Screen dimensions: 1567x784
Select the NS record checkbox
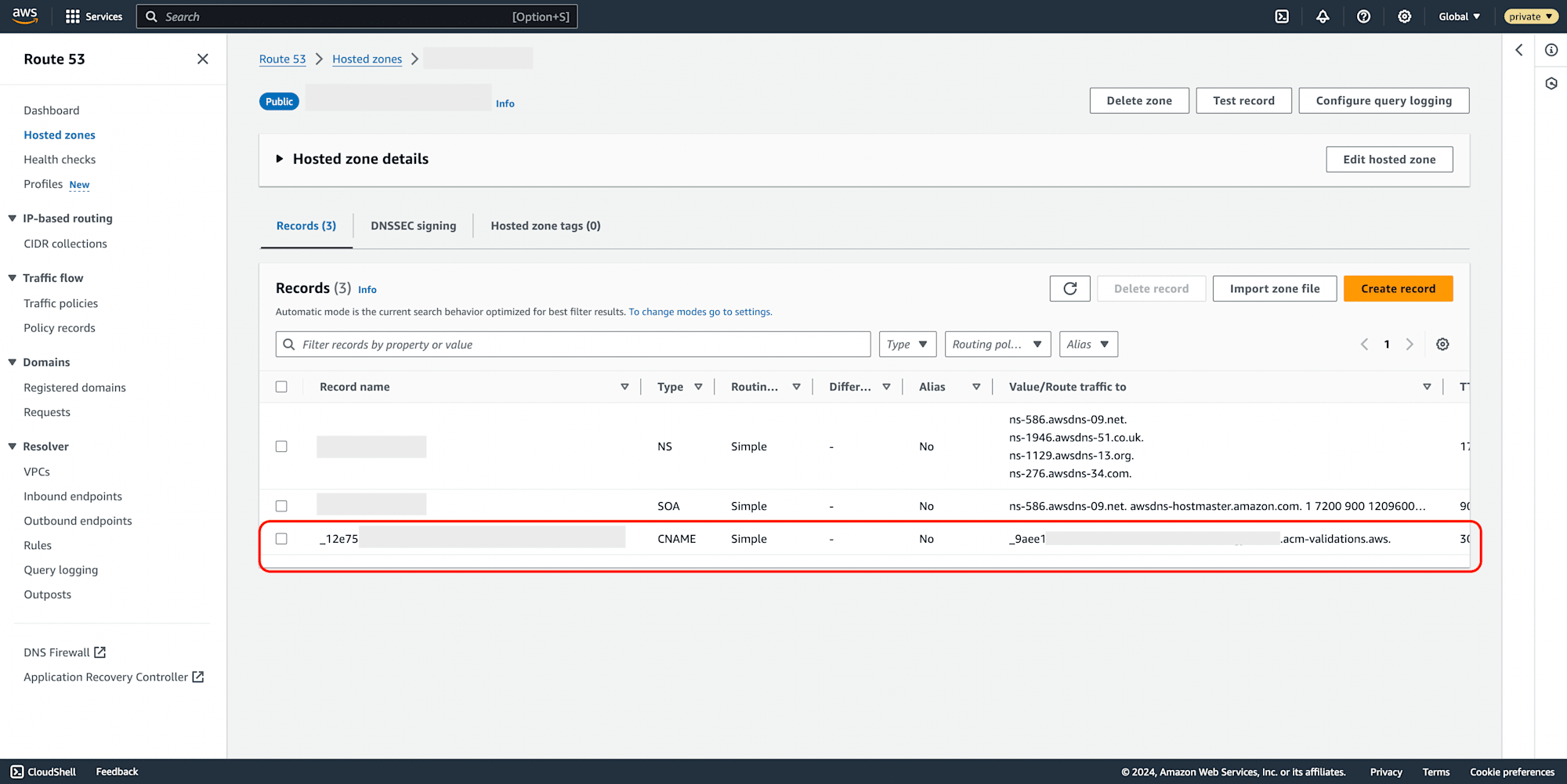pos(281,446)
